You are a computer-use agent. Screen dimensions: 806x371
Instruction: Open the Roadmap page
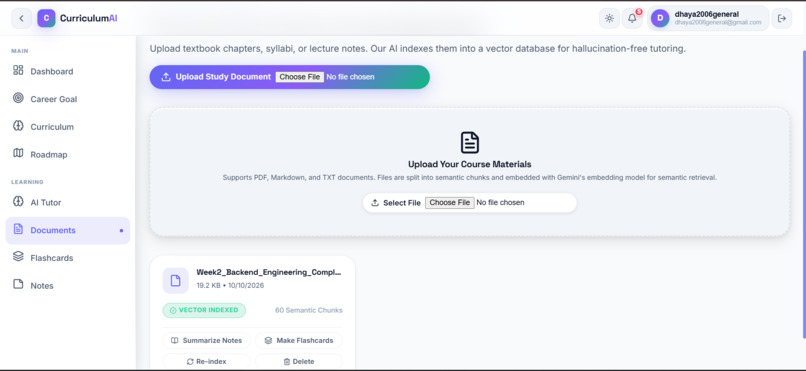click(68, 155)
